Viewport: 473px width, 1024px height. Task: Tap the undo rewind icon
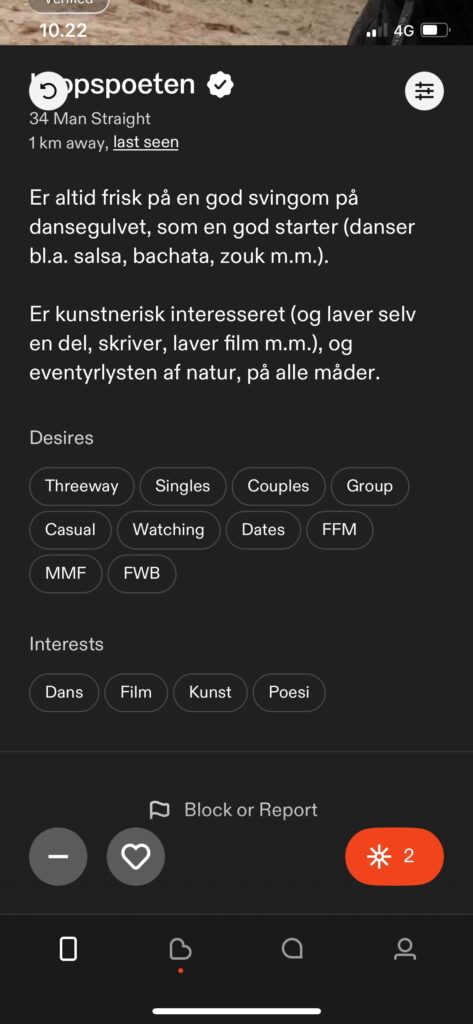[48, 91]
